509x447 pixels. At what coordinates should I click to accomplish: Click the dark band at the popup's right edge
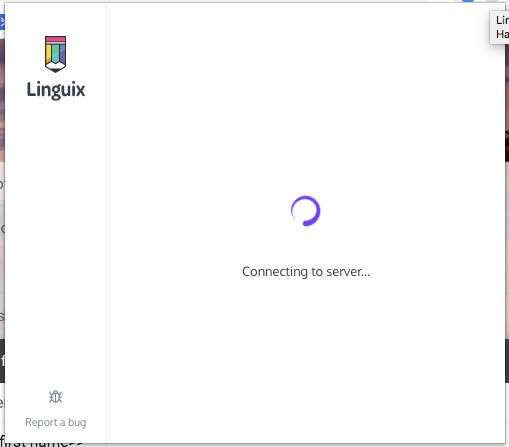click(507, 361)
